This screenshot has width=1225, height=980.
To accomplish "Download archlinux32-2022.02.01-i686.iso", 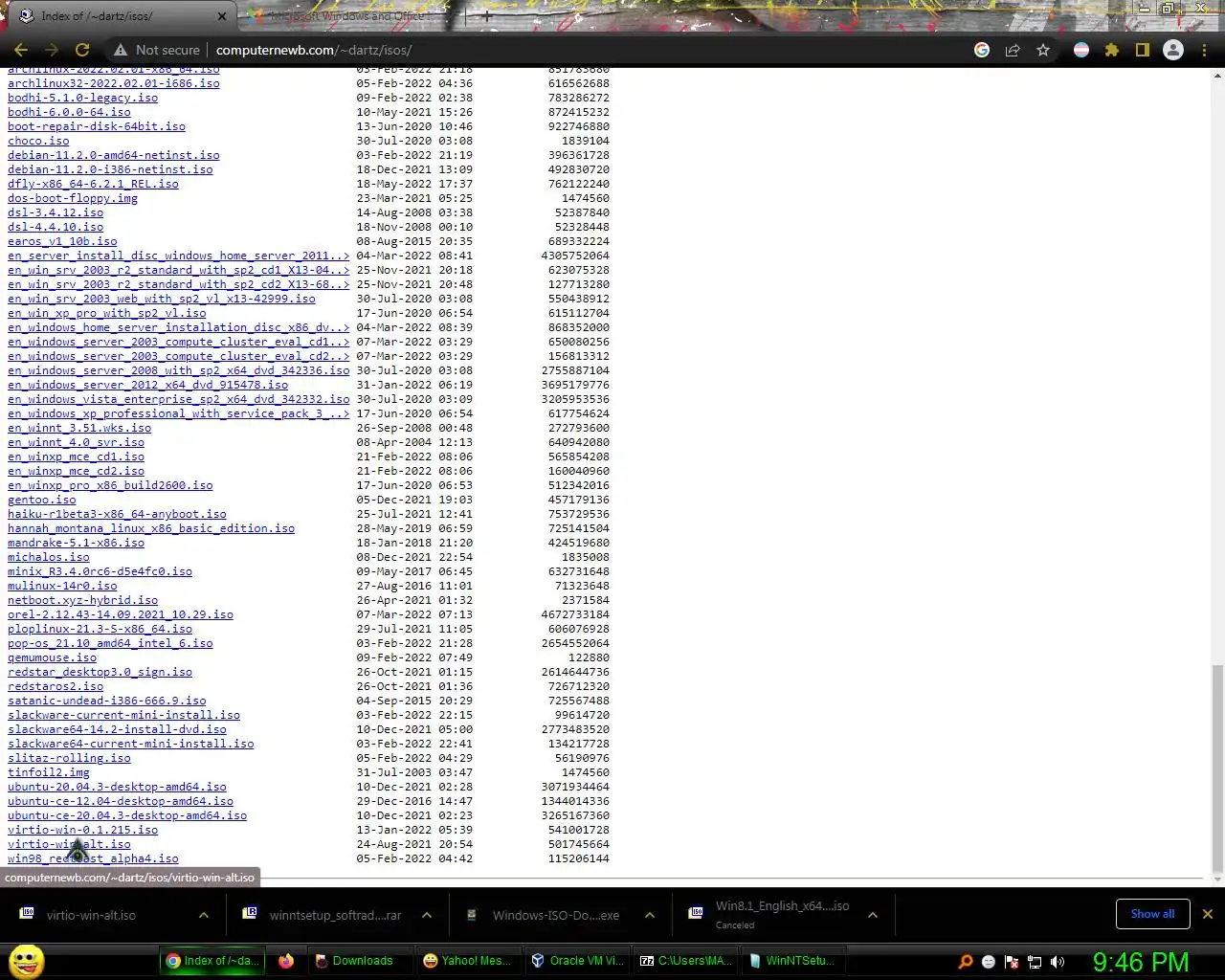I will point(114,83).
